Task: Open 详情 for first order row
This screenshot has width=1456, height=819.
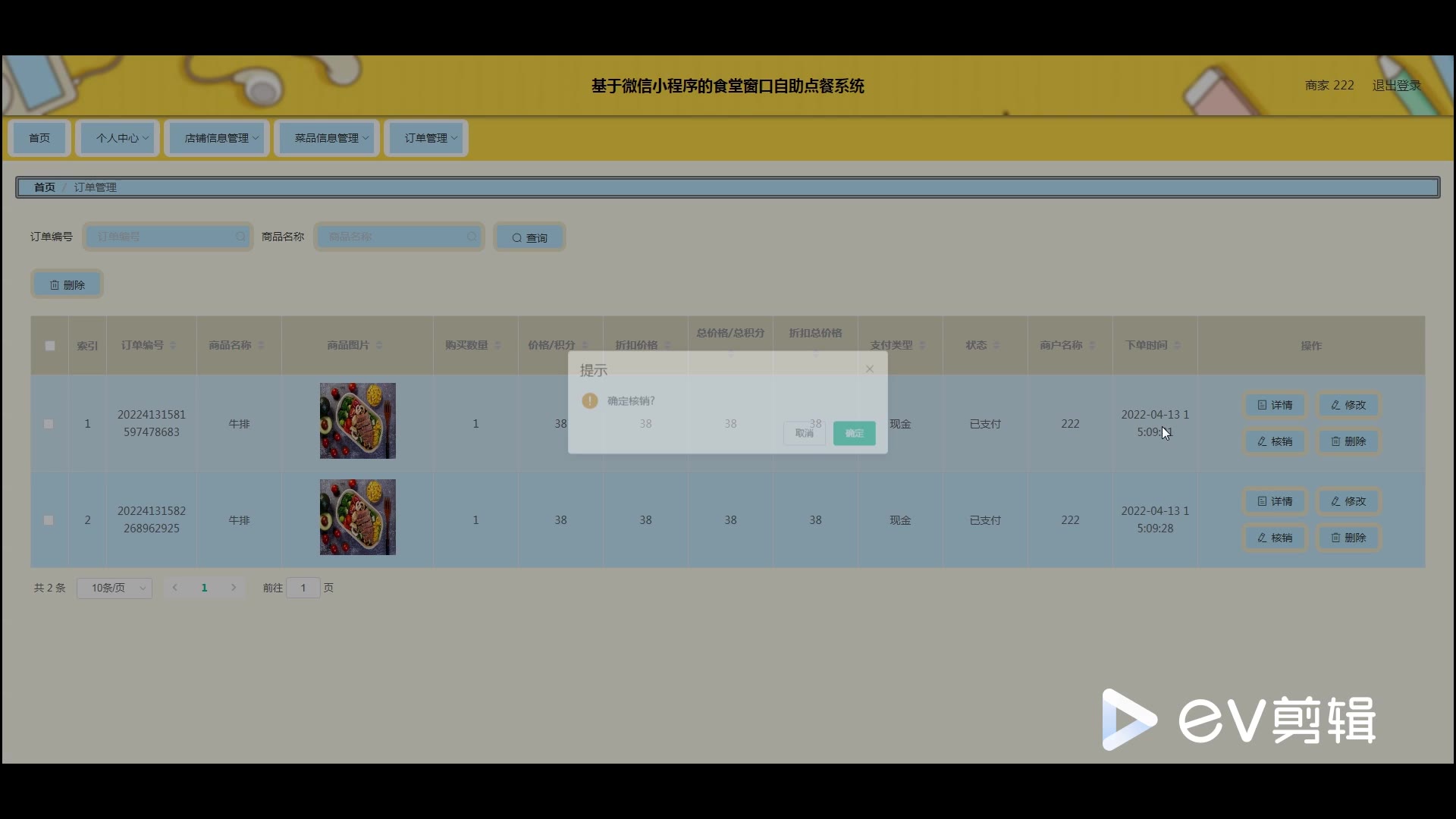Action: [x=1275, y=405]
